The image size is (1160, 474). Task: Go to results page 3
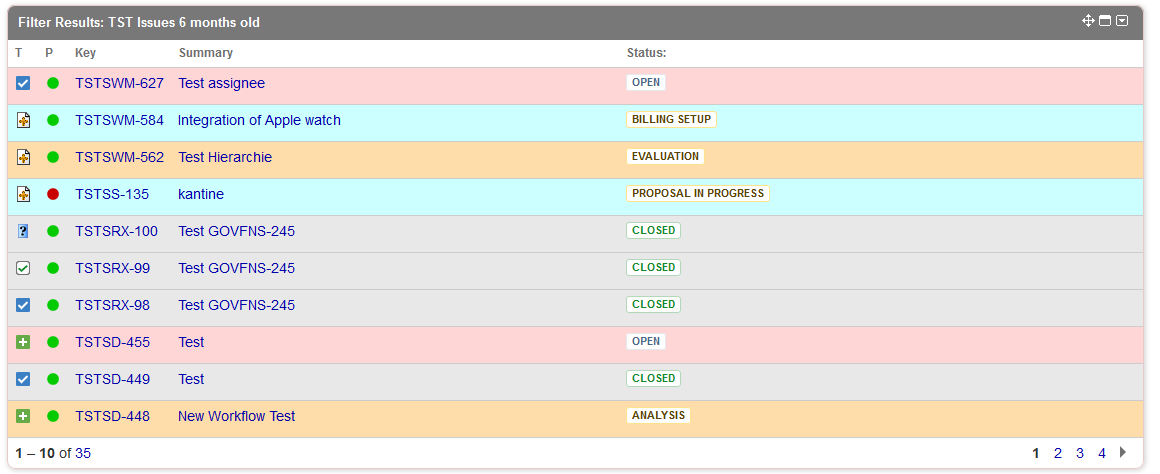1080,453
